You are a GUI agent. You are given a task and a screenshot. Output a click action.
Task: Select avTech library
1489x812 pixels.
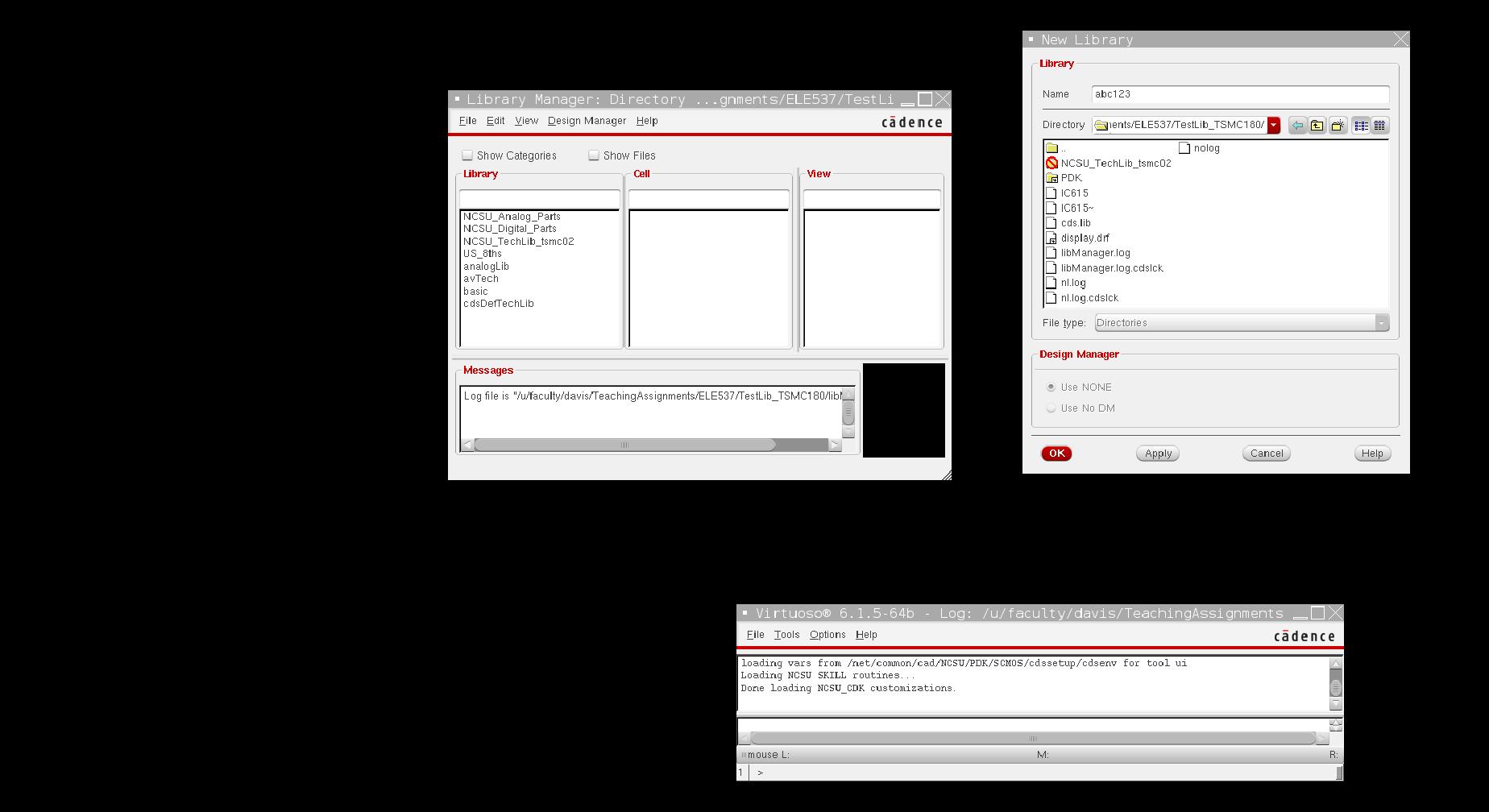tap(480, 279)
